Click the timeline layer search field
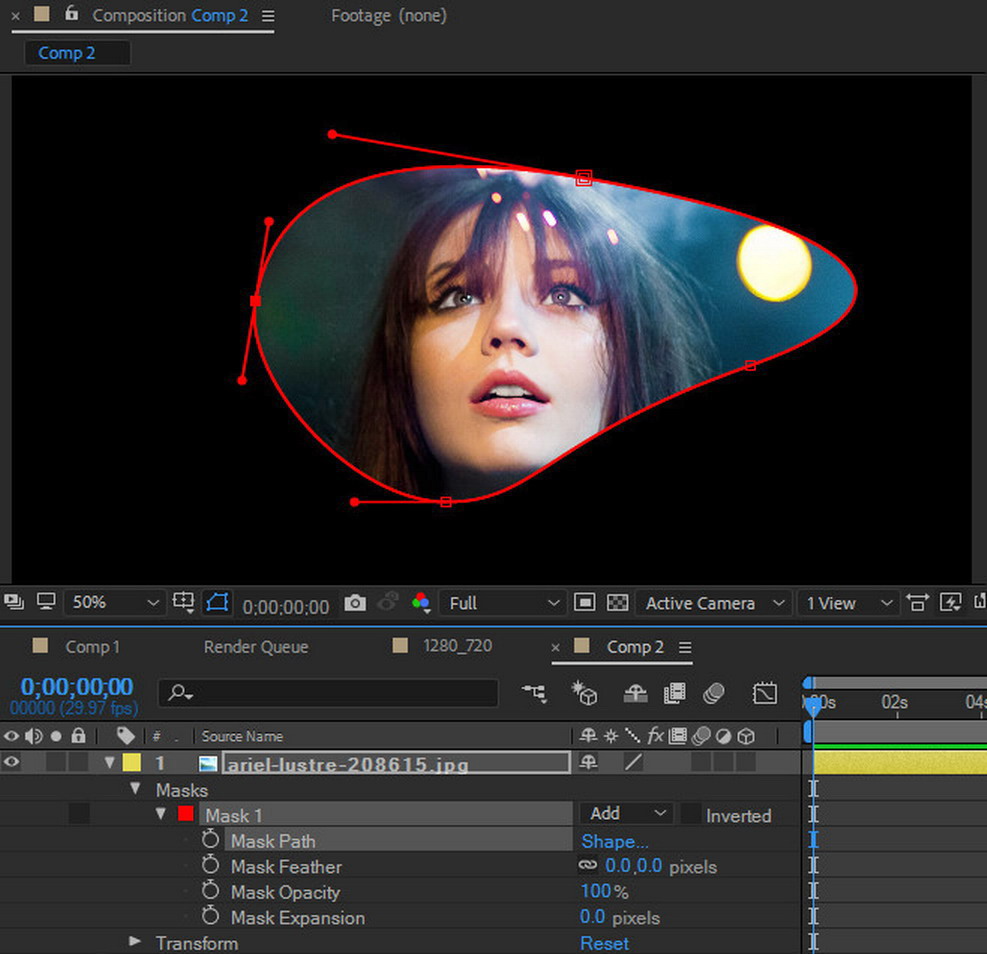987x954 pixels. pyautogui.click(x=330, y=693)
